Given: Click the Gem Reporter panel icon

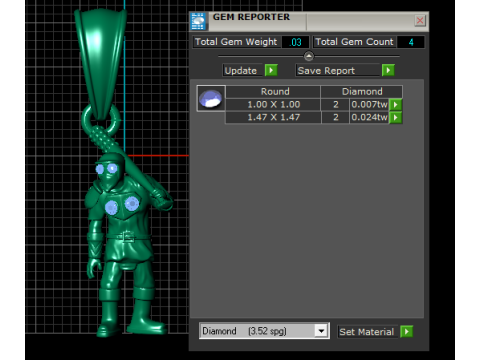Looking at the screenshot, I should click(x=198, y=21).
